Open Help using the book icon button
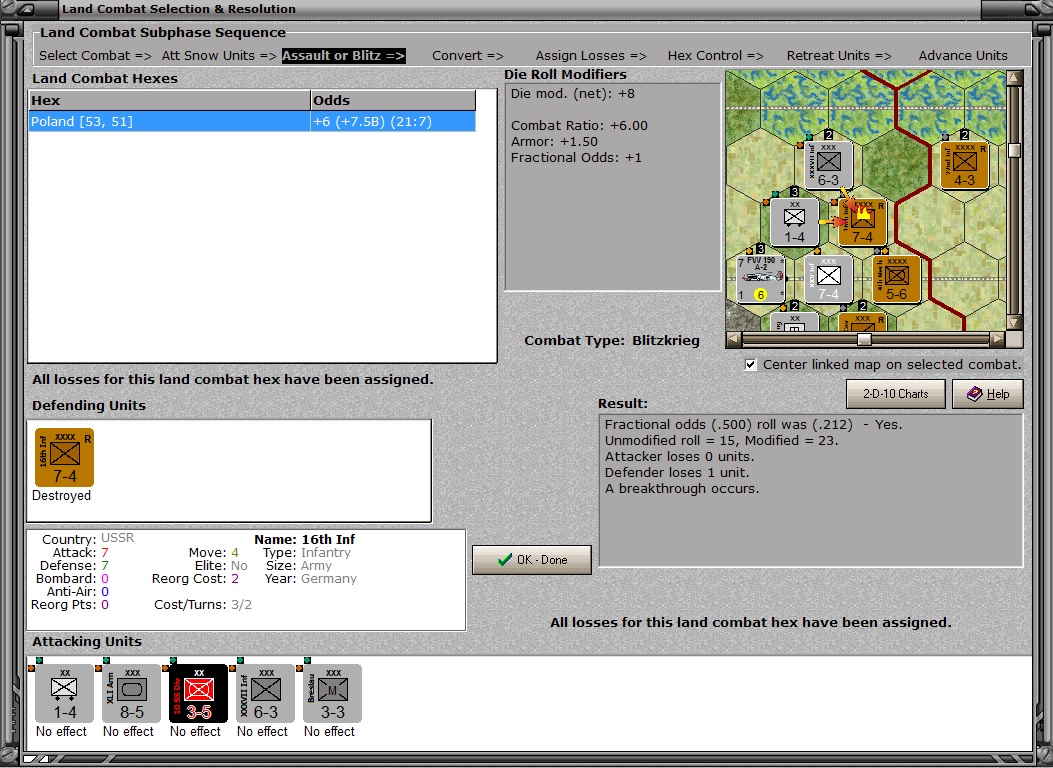The width and height of the screenshot is (1053, 768). click(987, 394)
